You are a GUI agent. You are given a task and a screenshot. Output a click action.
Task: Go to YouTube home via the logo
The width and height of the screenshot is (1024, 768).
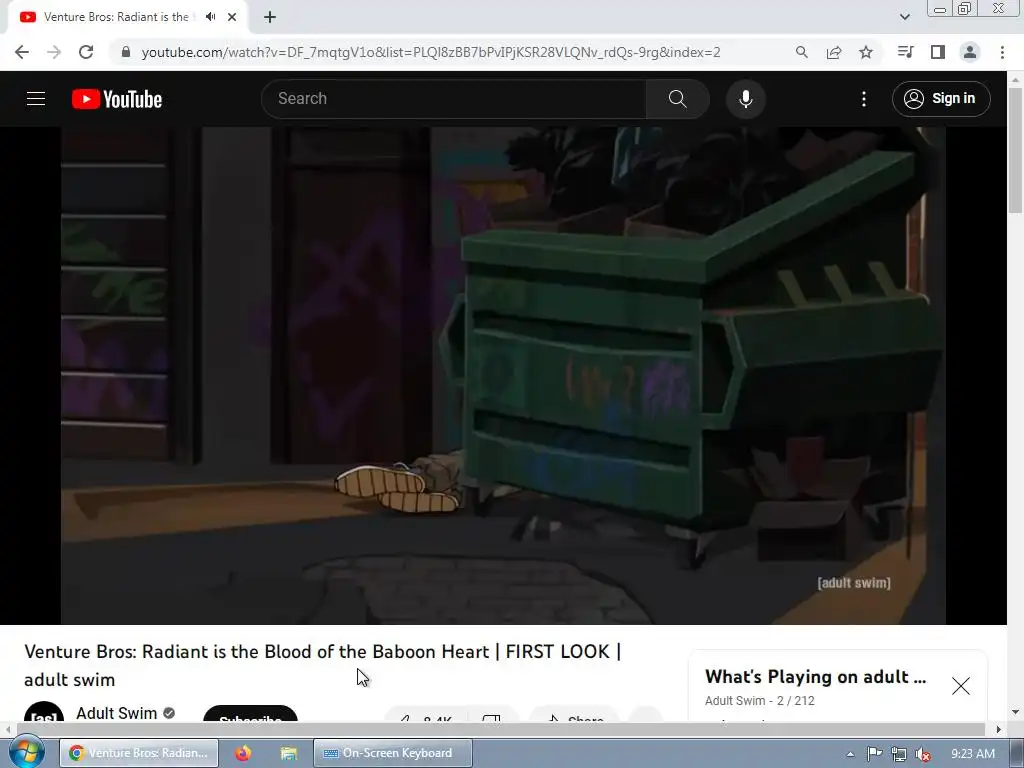(x=117, y=99)
